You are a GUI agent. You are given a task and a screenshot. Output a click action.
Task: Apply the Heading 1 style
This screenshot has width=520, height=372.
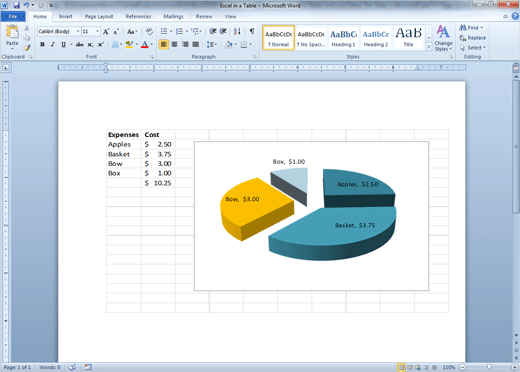(x=343, y=38)
